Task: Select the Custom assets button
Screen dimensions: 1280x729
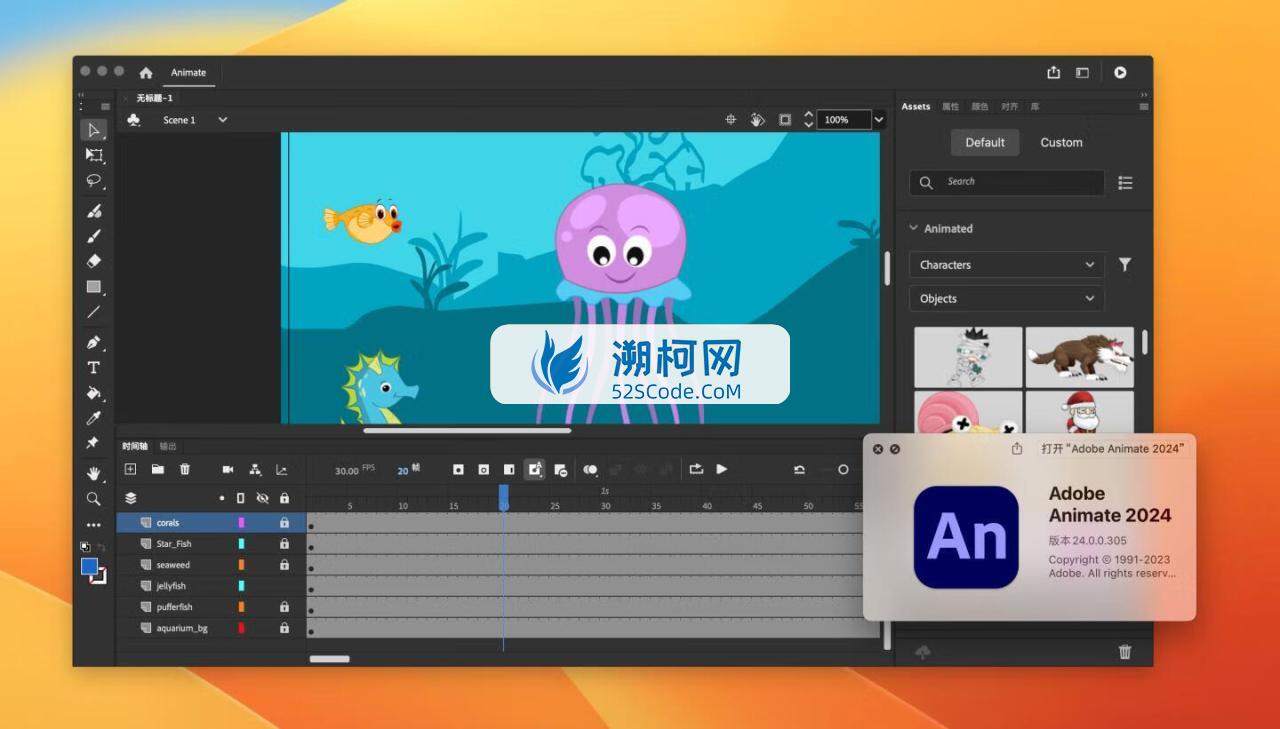Action: (1061, 142)
